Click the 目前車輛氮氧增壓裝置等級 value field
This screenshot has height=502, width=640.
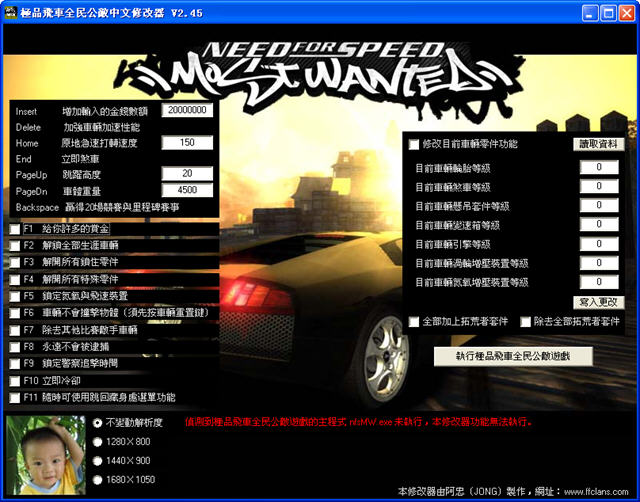(599, 282)
